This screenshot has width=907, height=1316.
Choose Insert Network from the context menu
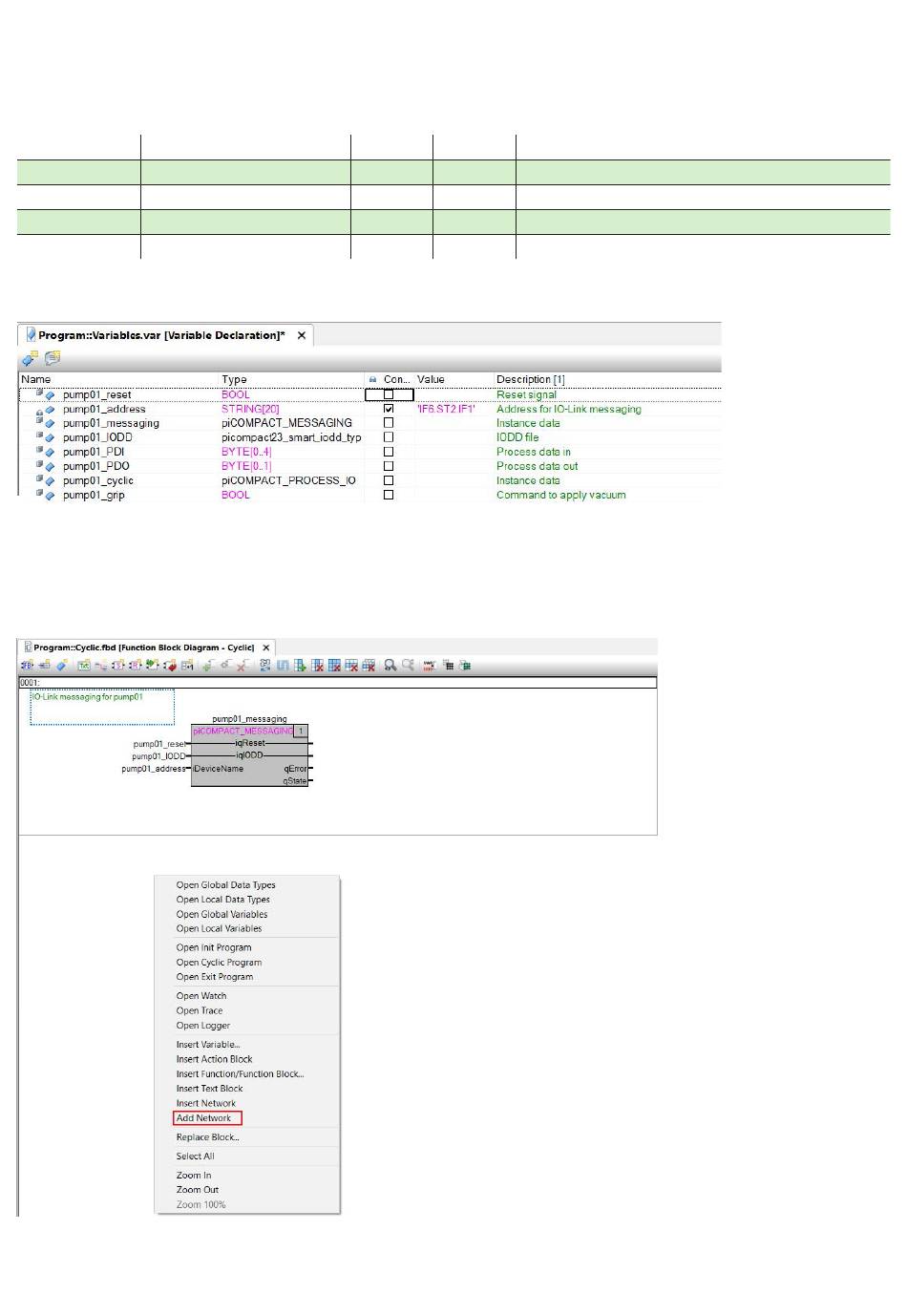[205, 1103]
